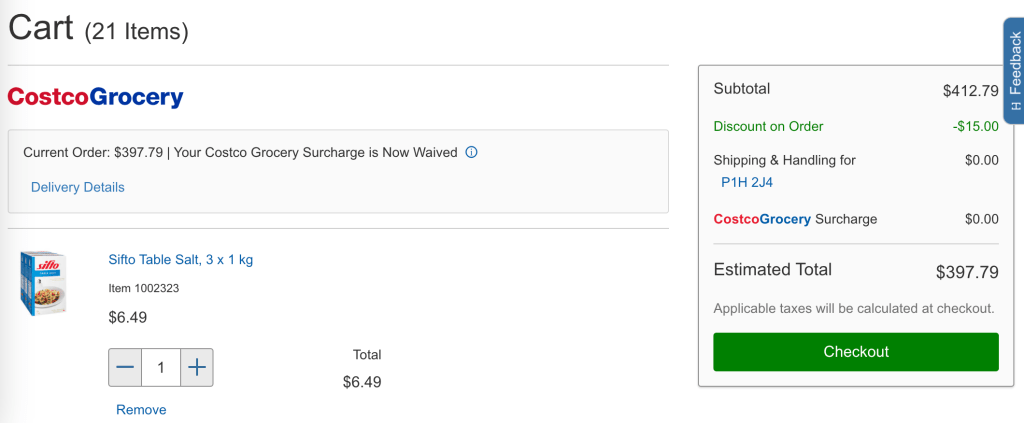Viewport: 1024px width, 423px height.
Task: Increase Sifto Table Salt quantity with plus
Action: pyautogui.click(x=197, y=368)
